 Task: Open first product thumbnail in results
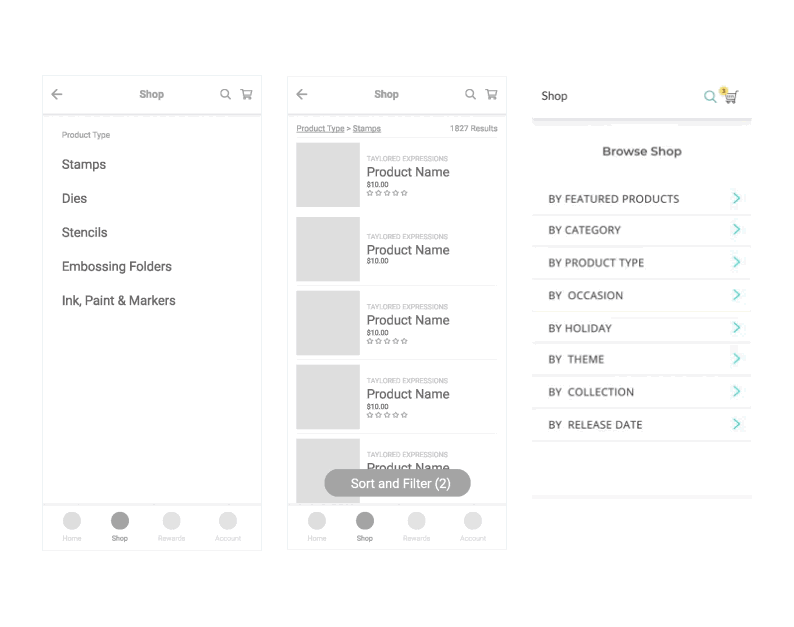point(328,175)
